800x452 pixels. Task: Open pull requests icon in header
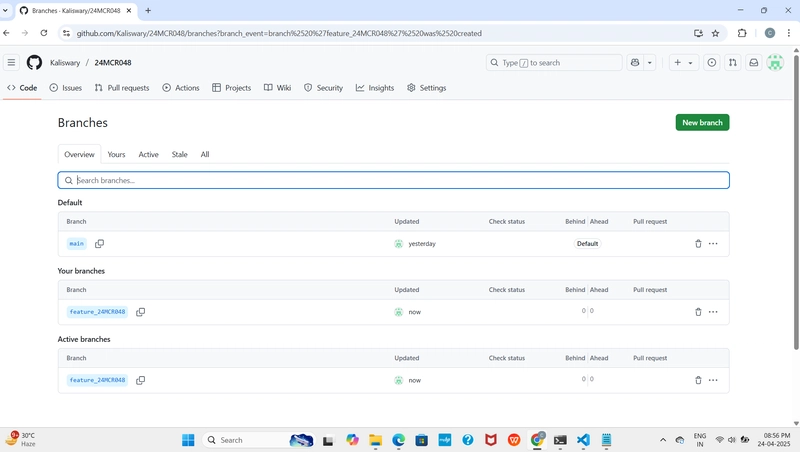click(x=733, y=63)
